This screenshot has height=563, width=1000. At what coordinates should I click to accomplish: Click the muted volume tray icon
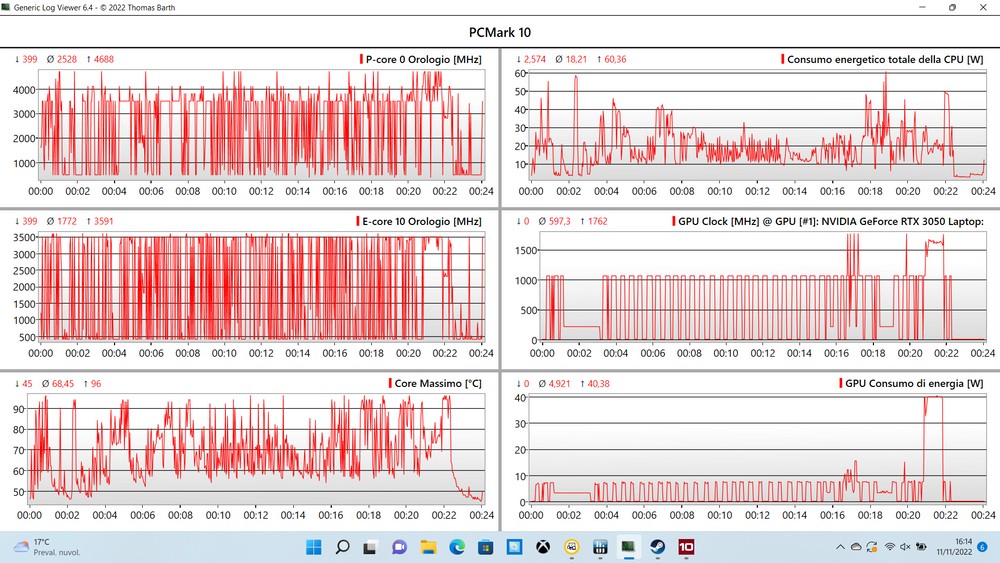coord(905,547)
